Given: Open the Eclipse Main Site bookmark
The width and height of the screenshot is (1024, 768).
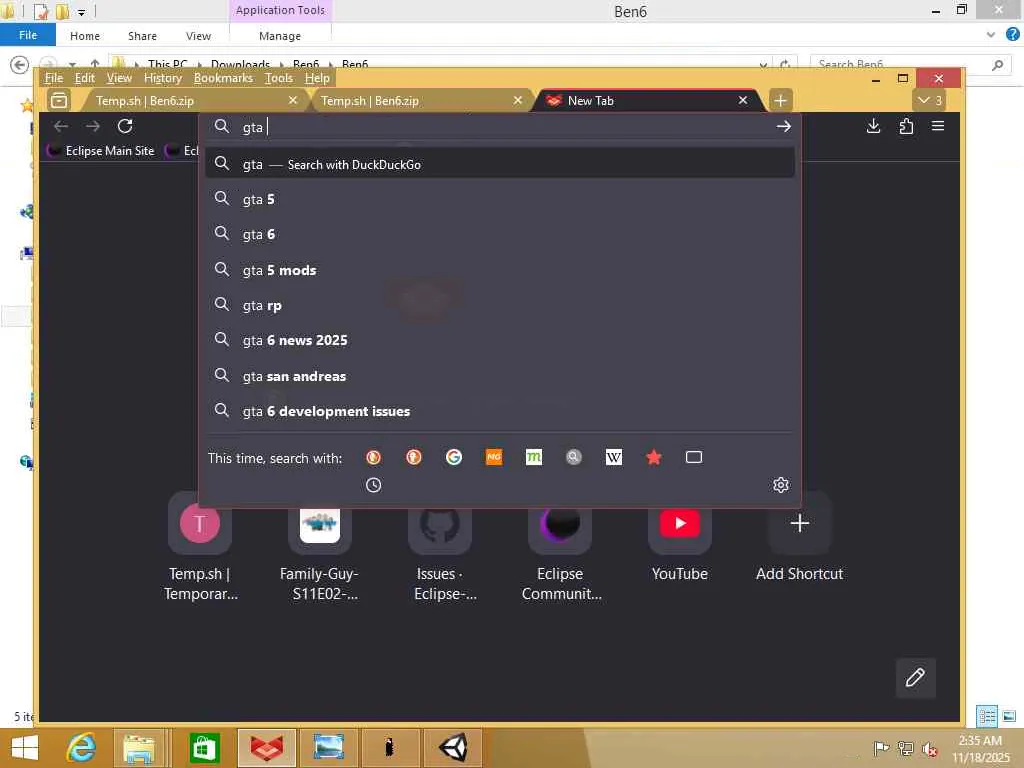Looking at the screenshot, I should point(102,151).
